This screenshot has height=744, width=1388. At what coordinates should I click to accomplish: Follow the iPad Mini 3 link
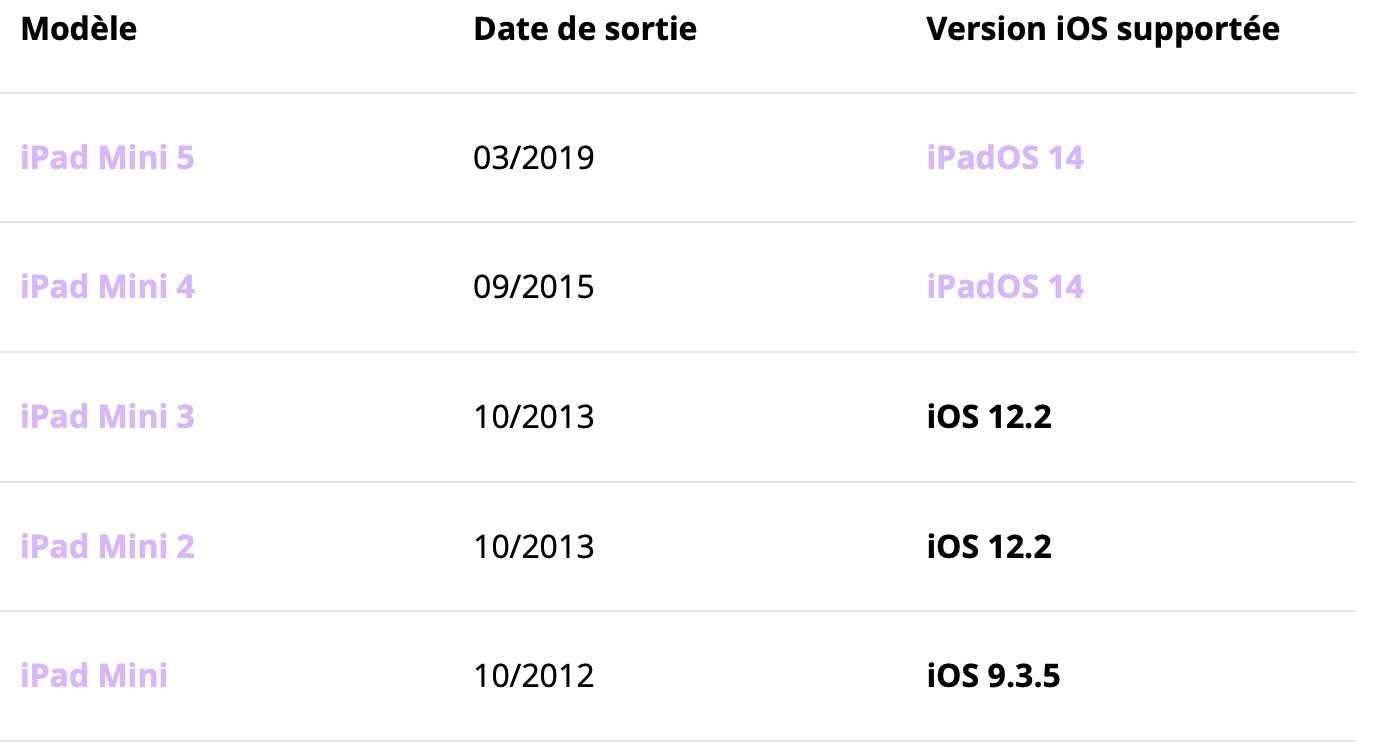coord(107,417)
